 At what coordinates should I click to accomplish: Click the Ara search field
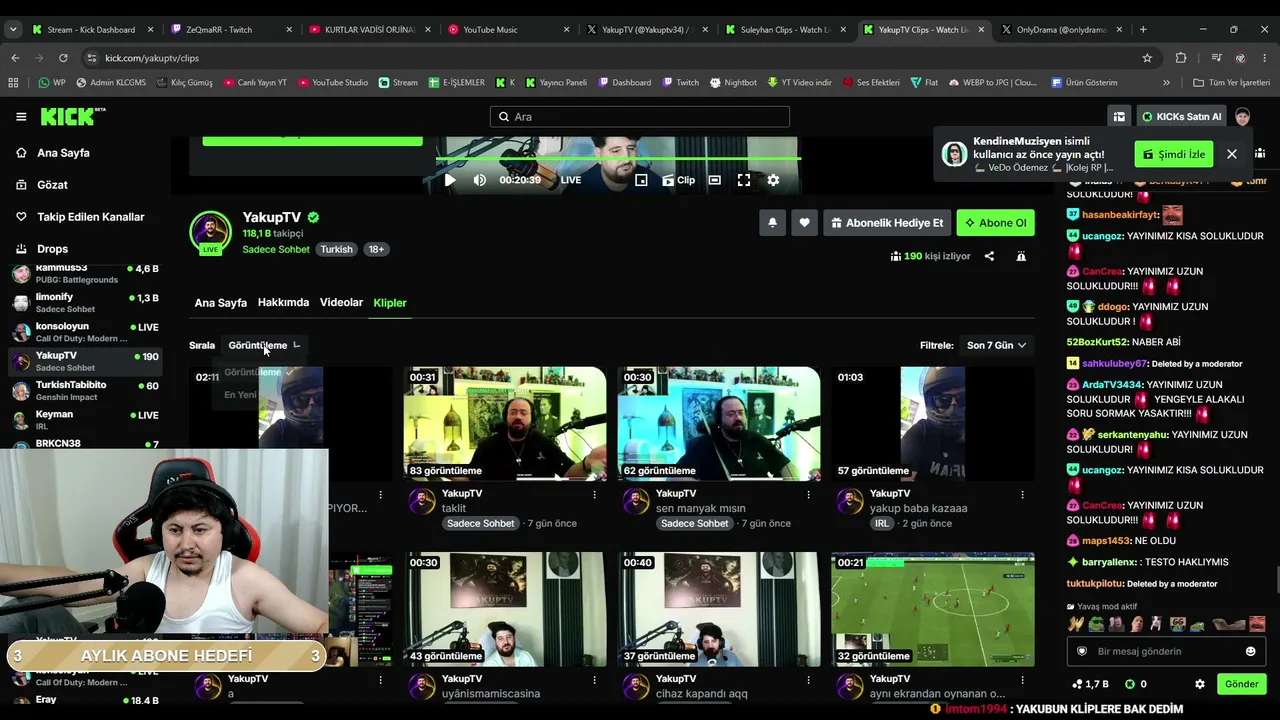(x=640, y=117)
